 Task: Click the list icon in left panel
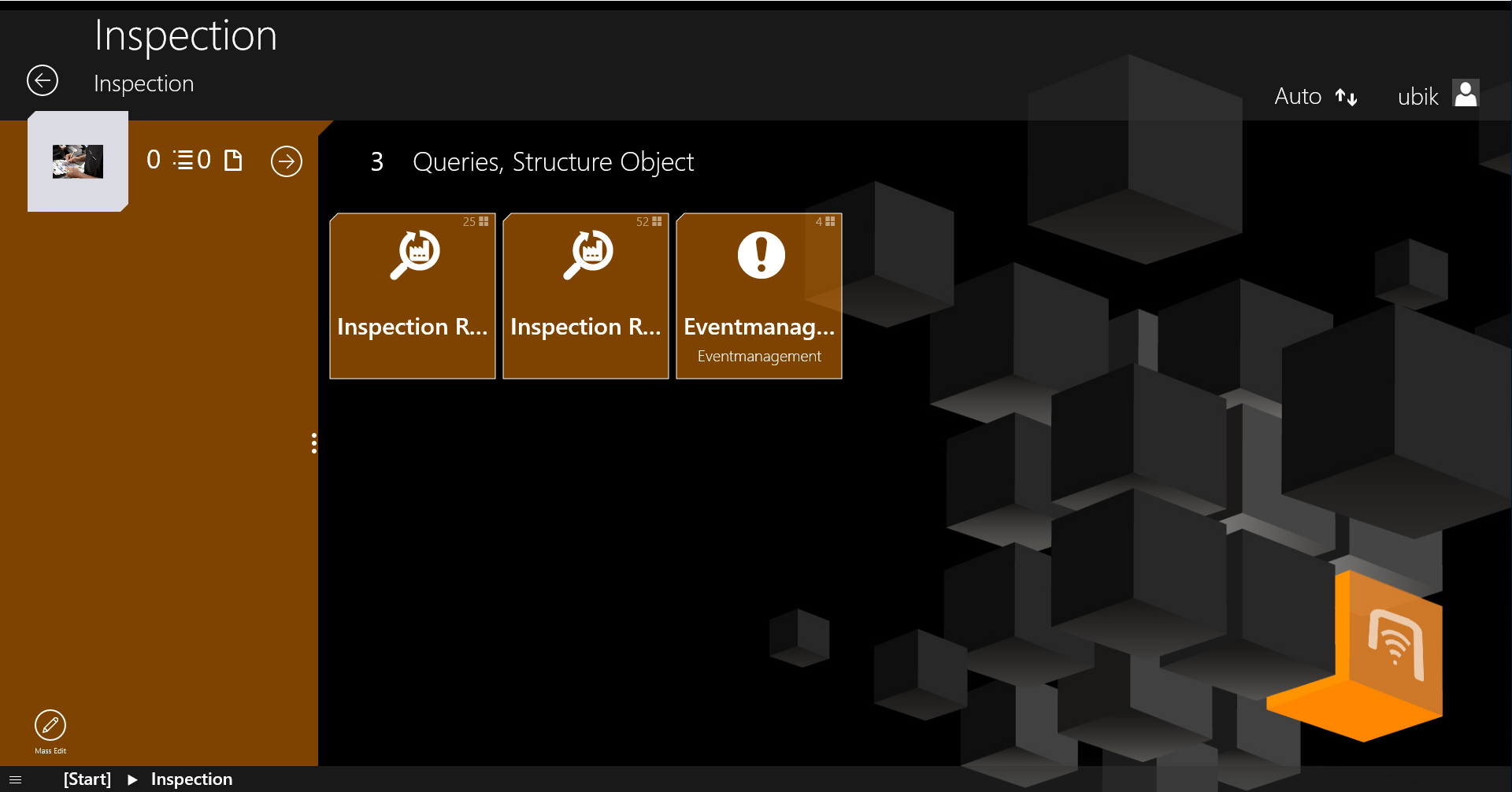pos(183,161)
